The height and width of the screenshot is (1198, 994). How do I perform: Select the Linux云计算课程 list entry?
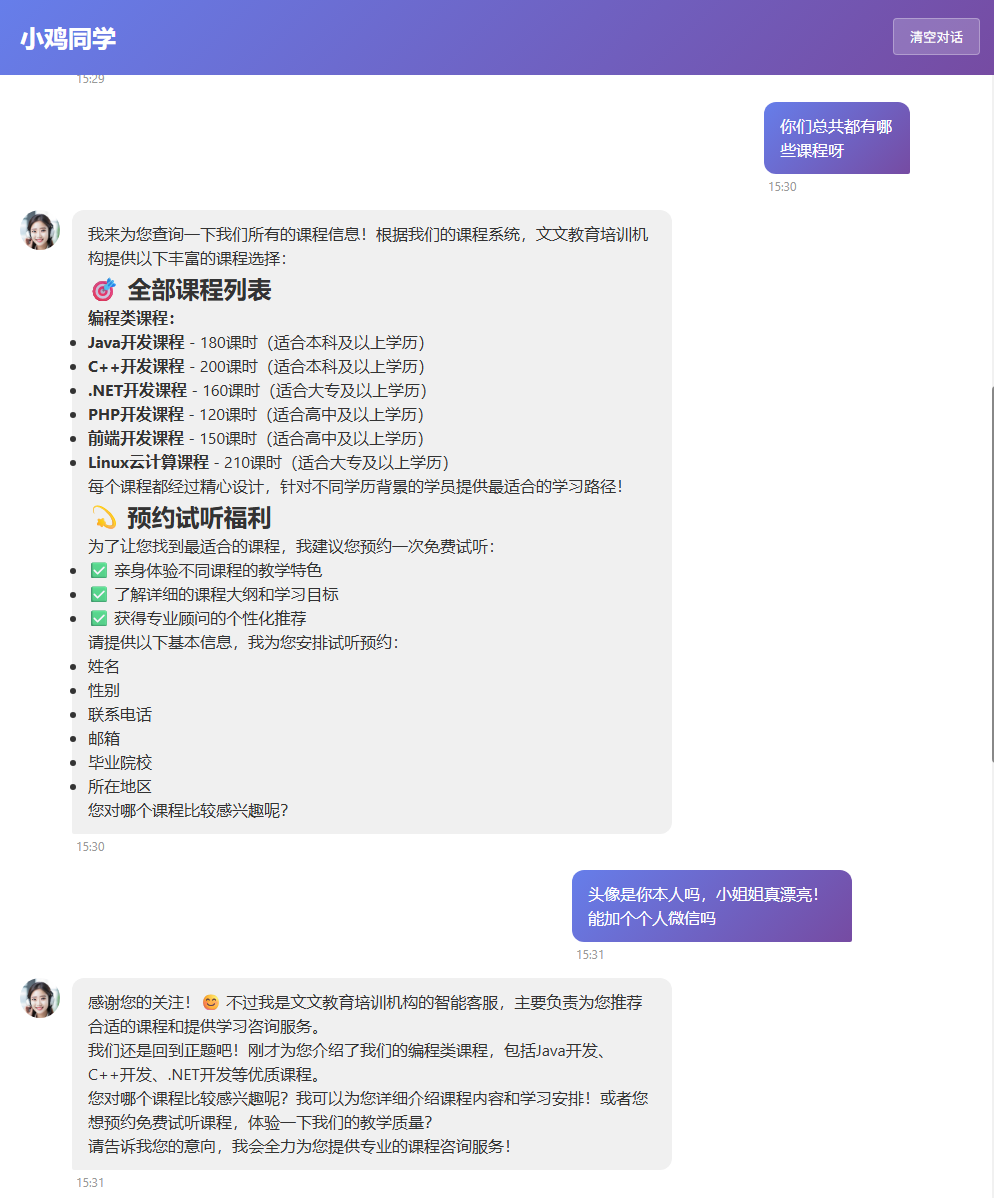click(x=148, y=462)
